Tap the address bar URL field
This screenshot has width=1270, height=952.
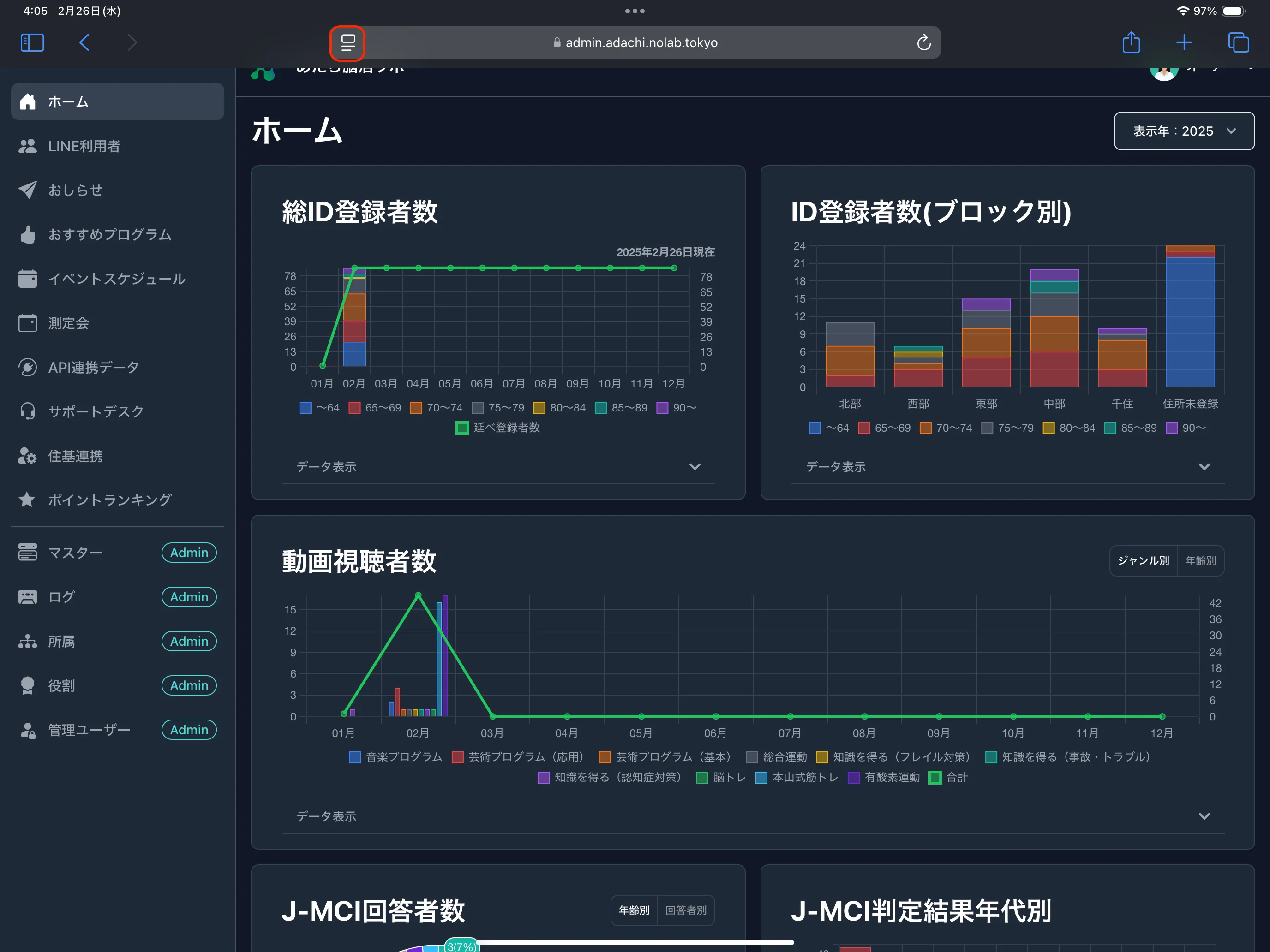pyautogui.click(x=641, y=42)
